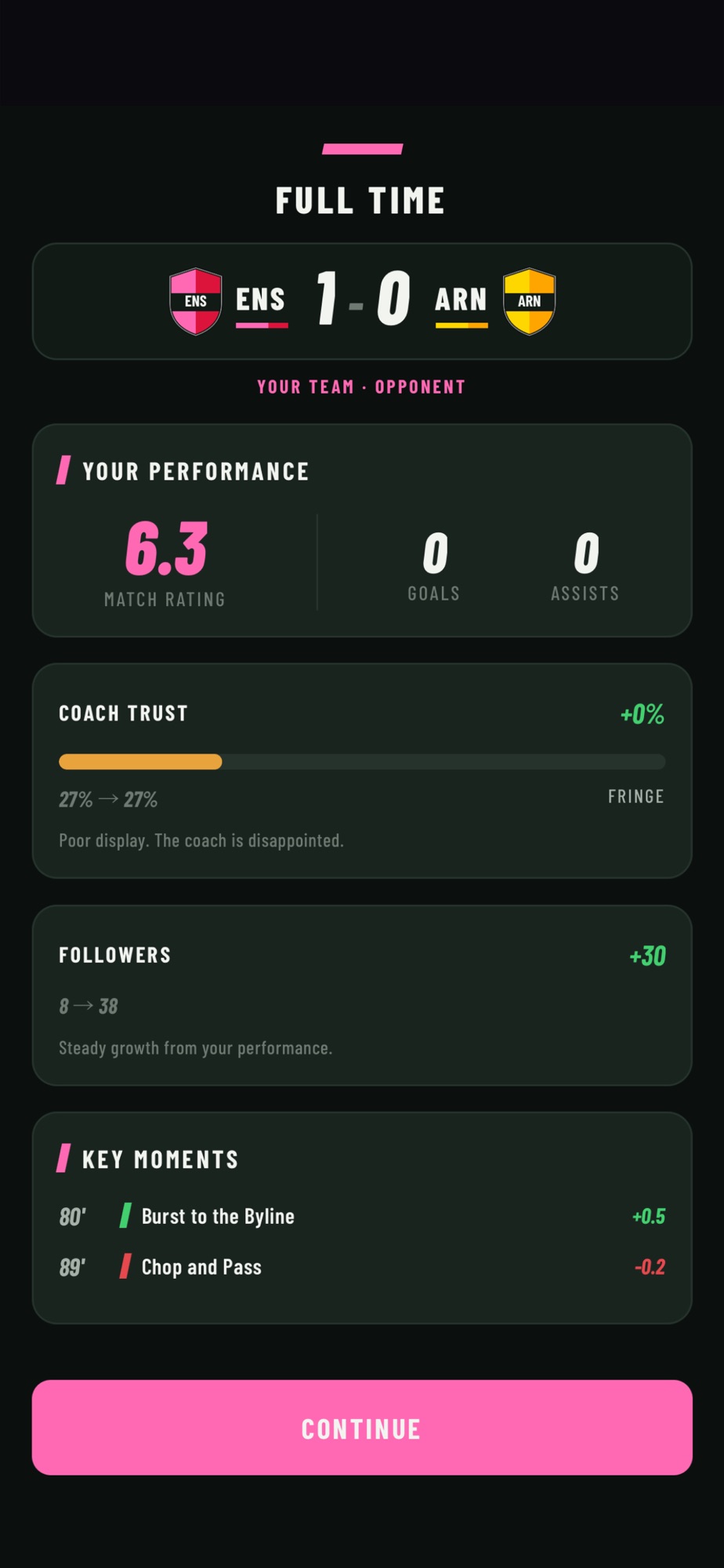Tap the ARN team crest
The width and height of the screenshot is (724, 1568).
[x=529, y=301]
